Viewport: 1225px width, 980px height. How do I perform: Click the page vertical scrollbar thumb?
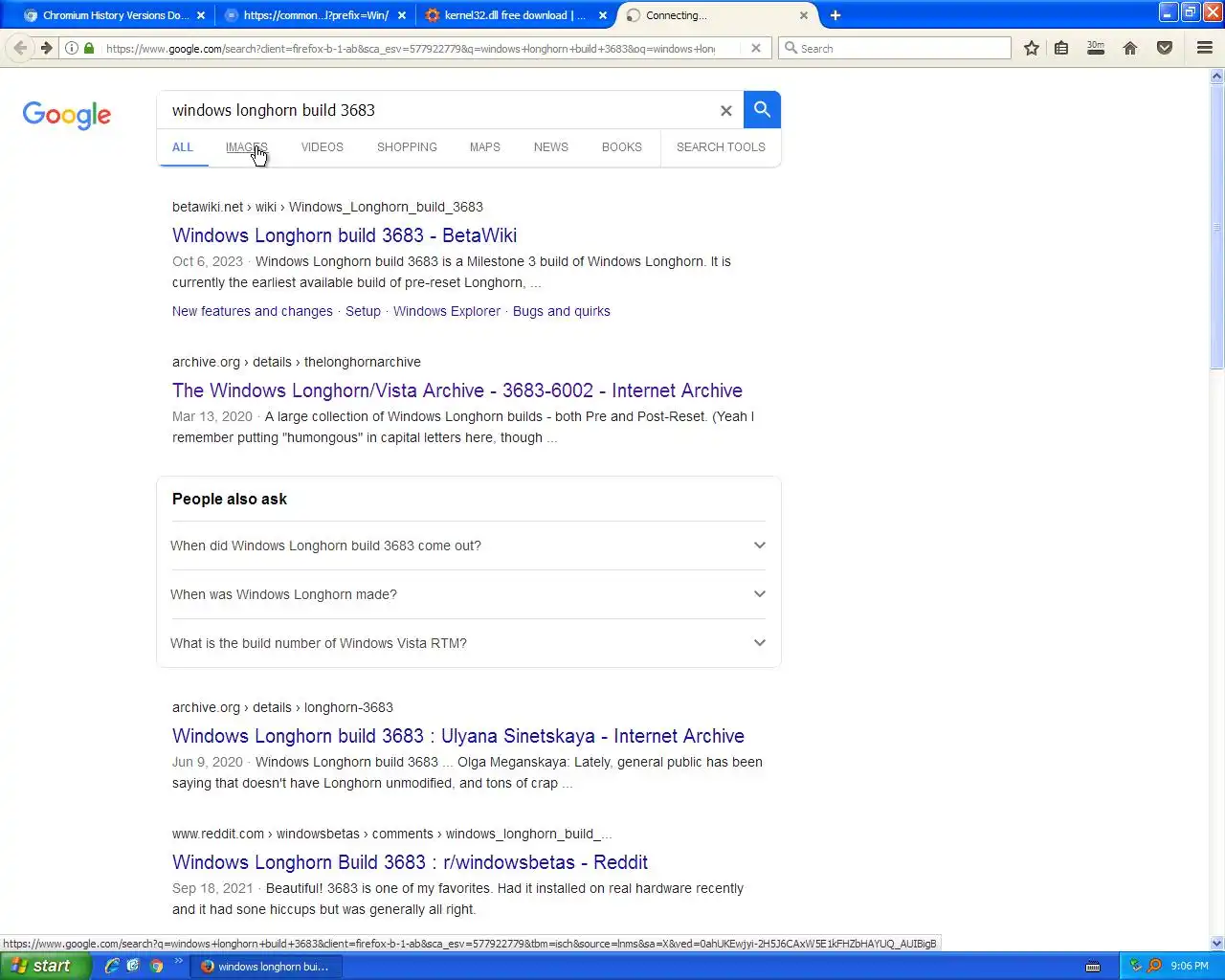pos(1217,226)
